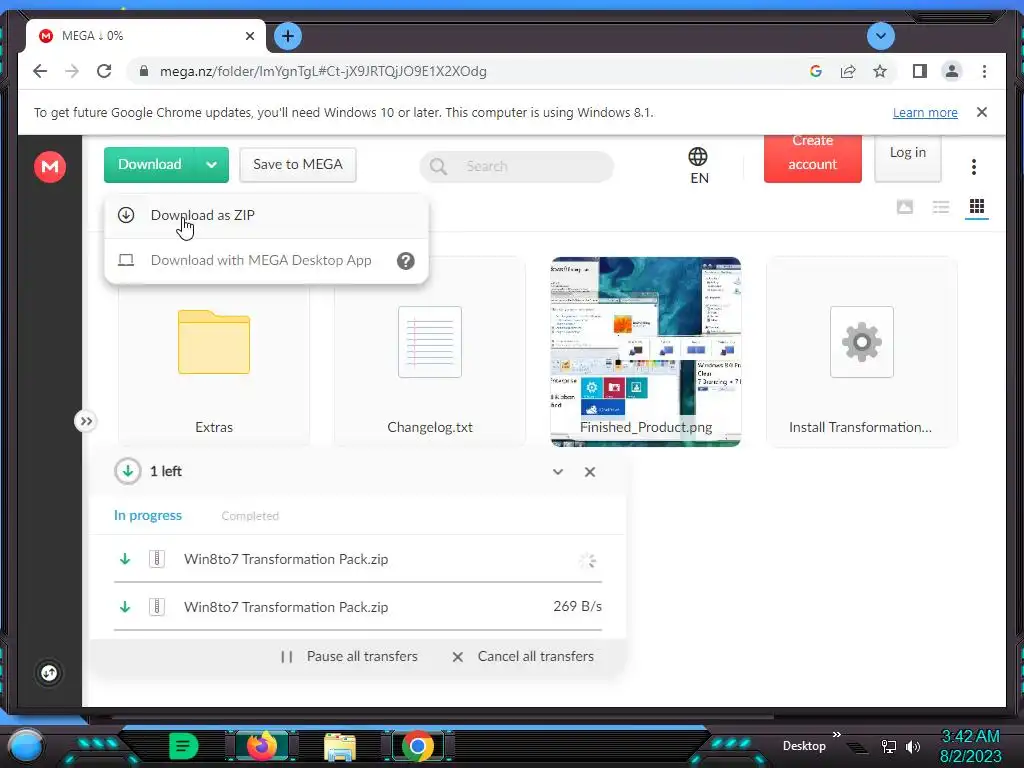The height and width of the screenshot is (768, 1024).
Task: Switch to image gallery view icon
Action: [x=904, y=207]
